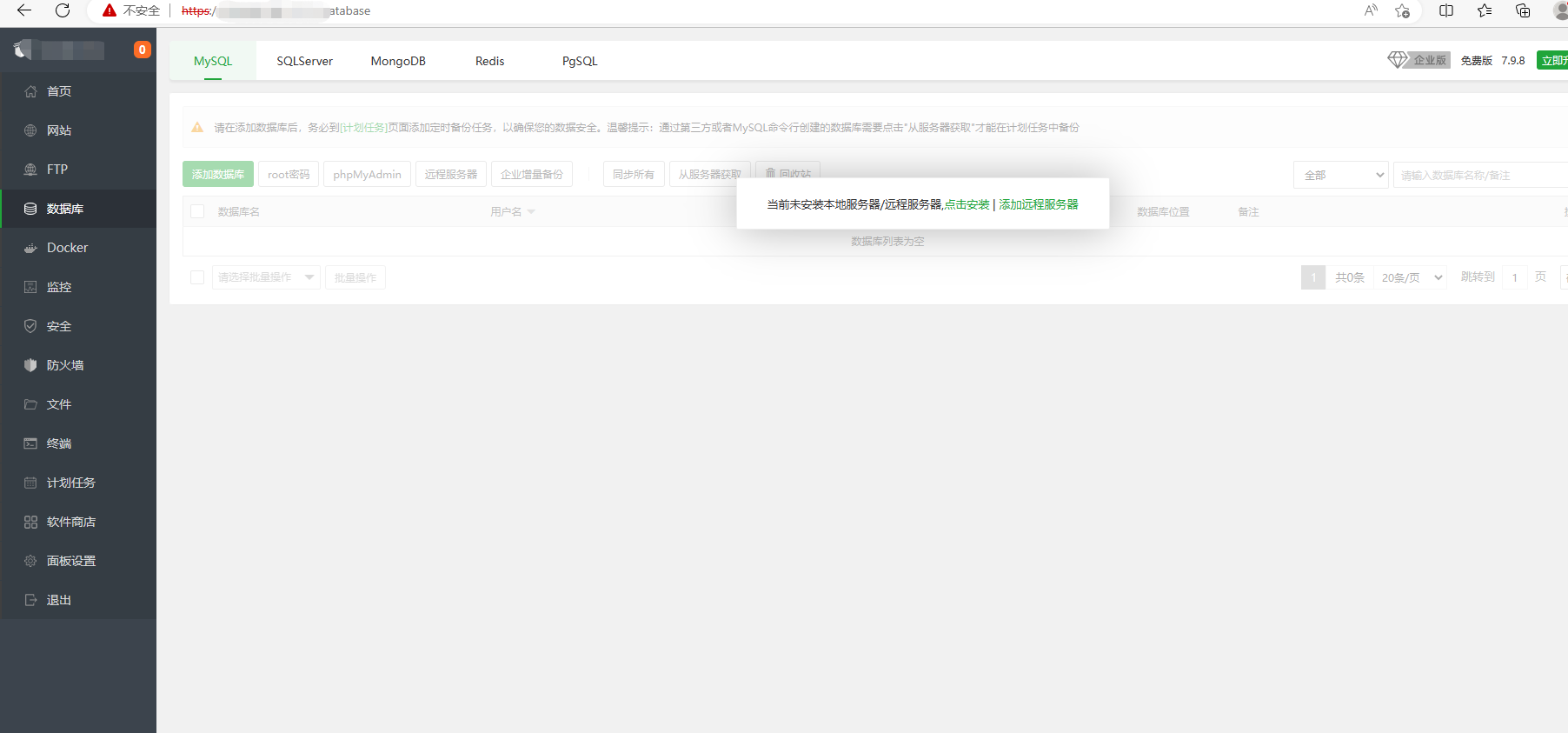
Task: Click the firewall shield icon beside 防火墙
Action: [30, 365]
